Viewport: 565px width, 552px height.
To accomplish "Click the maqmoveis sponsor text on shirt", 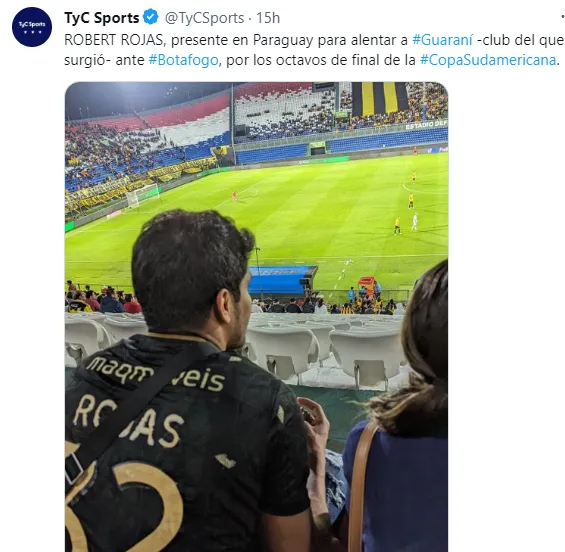I will tap(156, 373).
